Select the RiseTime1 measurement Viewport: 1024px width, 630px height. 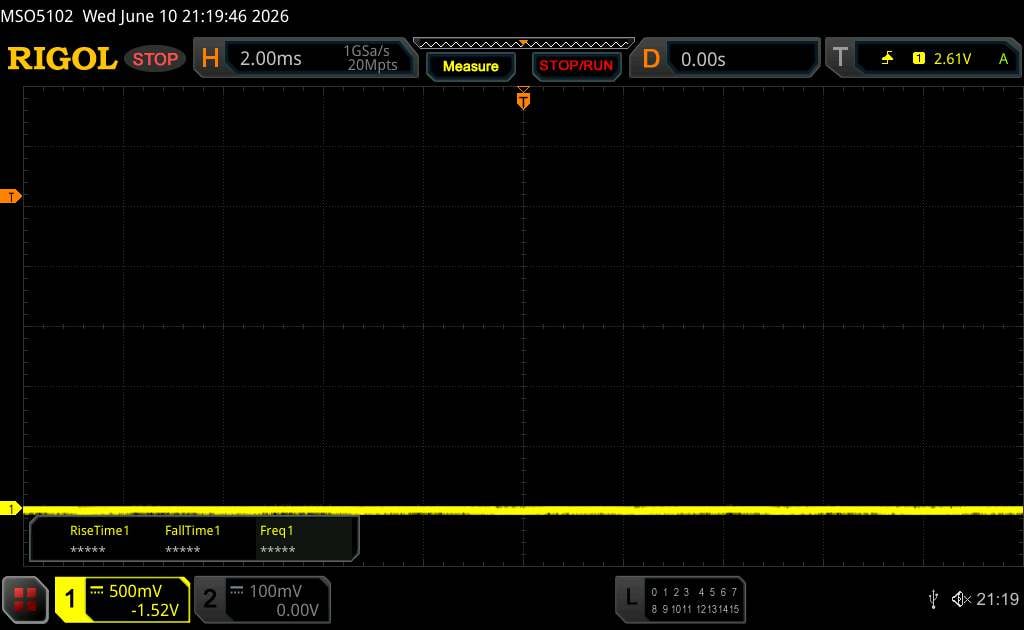[x=99, y=539]
